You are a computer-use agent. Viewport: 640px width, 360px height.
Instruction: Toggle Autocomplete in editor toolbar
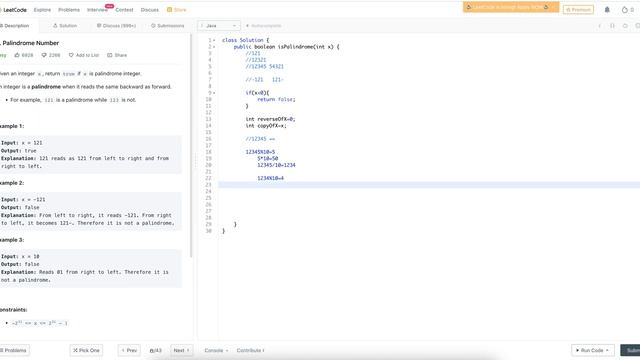[264, 26]
